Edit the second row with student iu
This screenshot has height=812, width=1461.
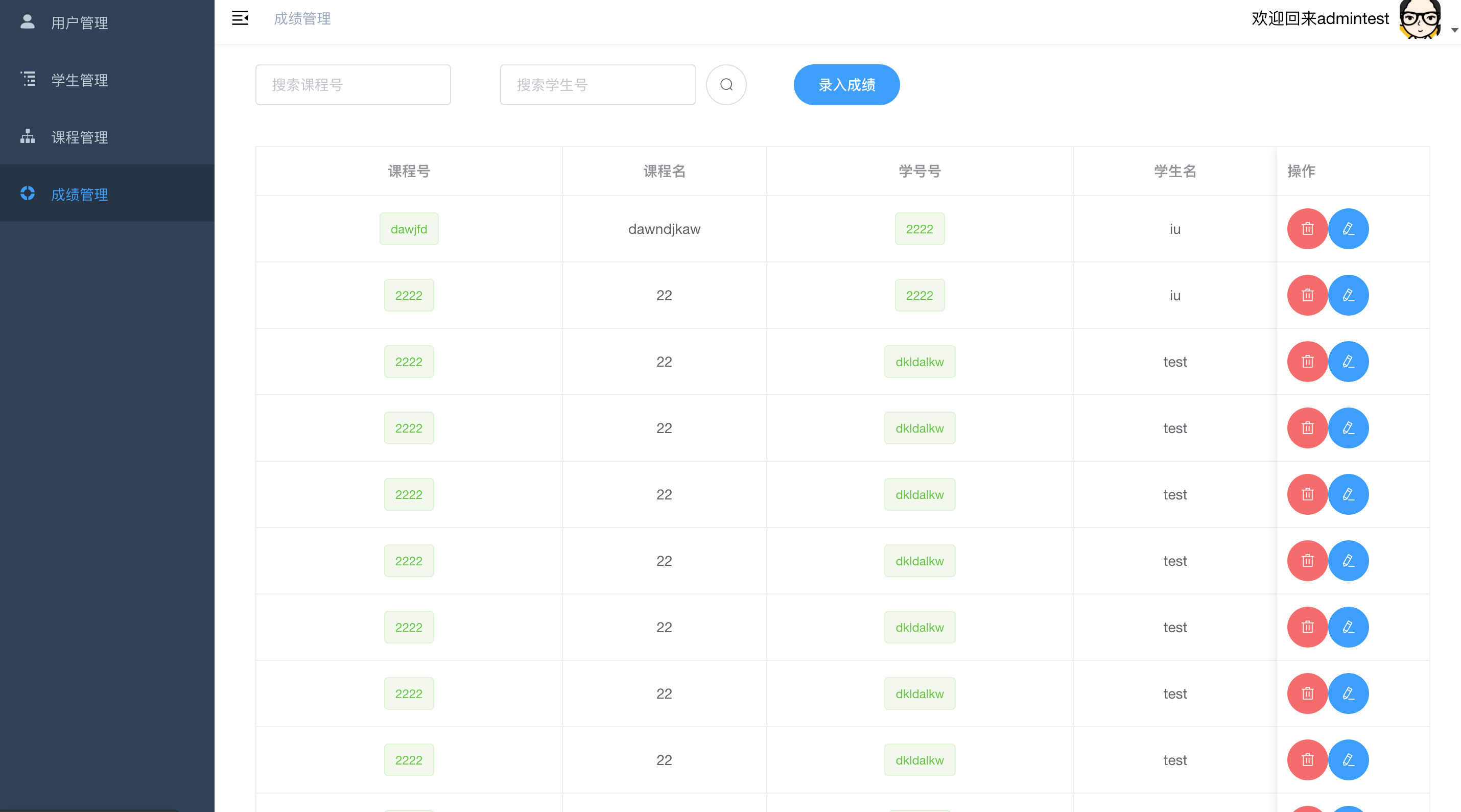(x=1348, y=295)
